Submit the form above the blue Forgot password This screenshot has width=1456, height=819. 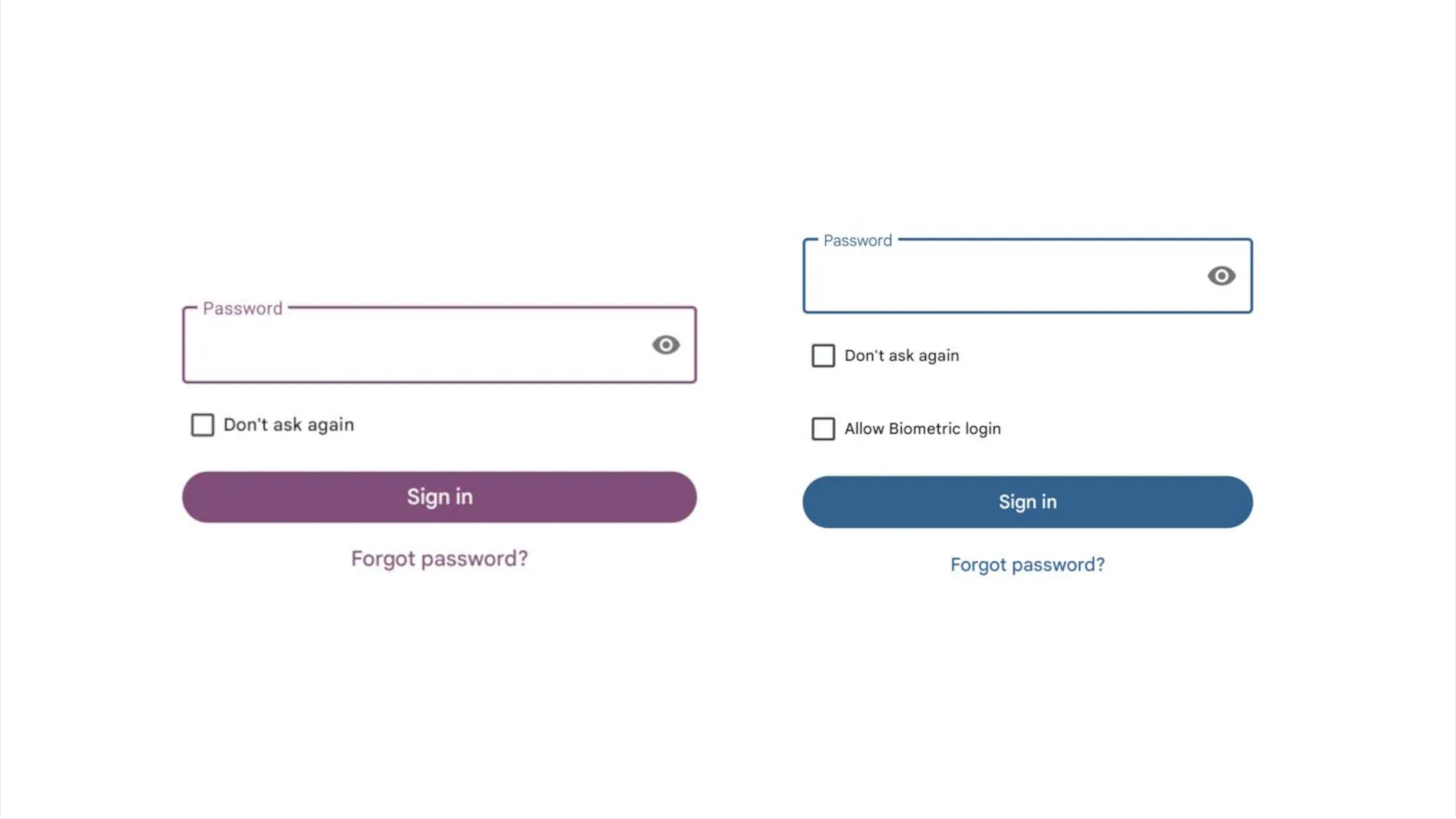pos(1028,502)
